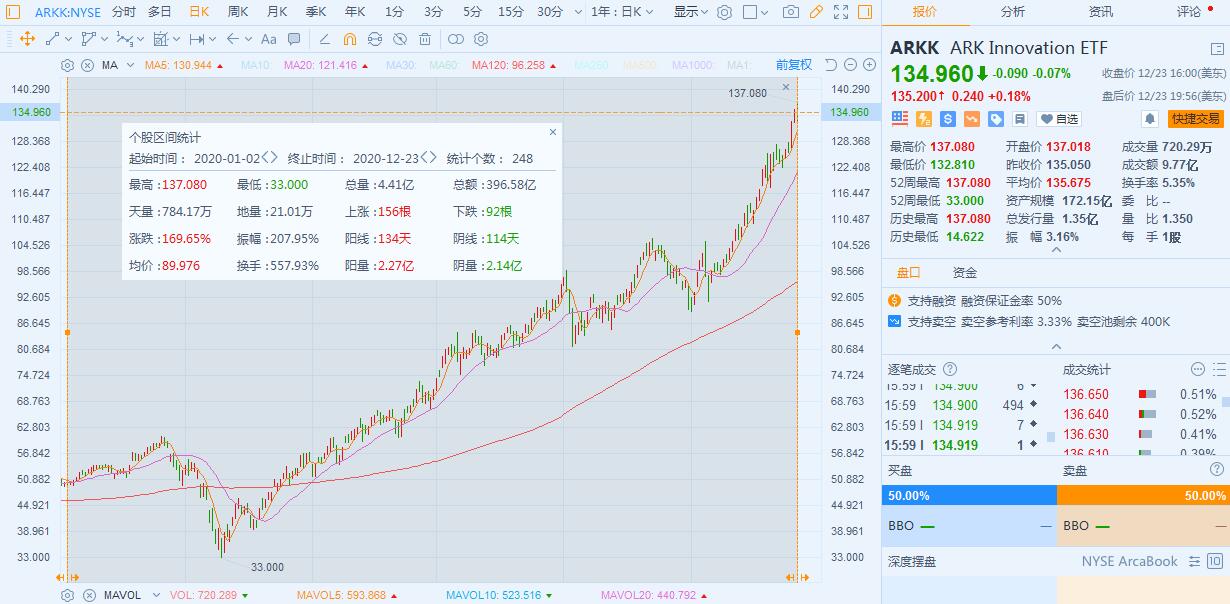Viewport: 1230px width, 604px height.
Task: Select the crosshair move cursor tool
Action: point(27,39)
